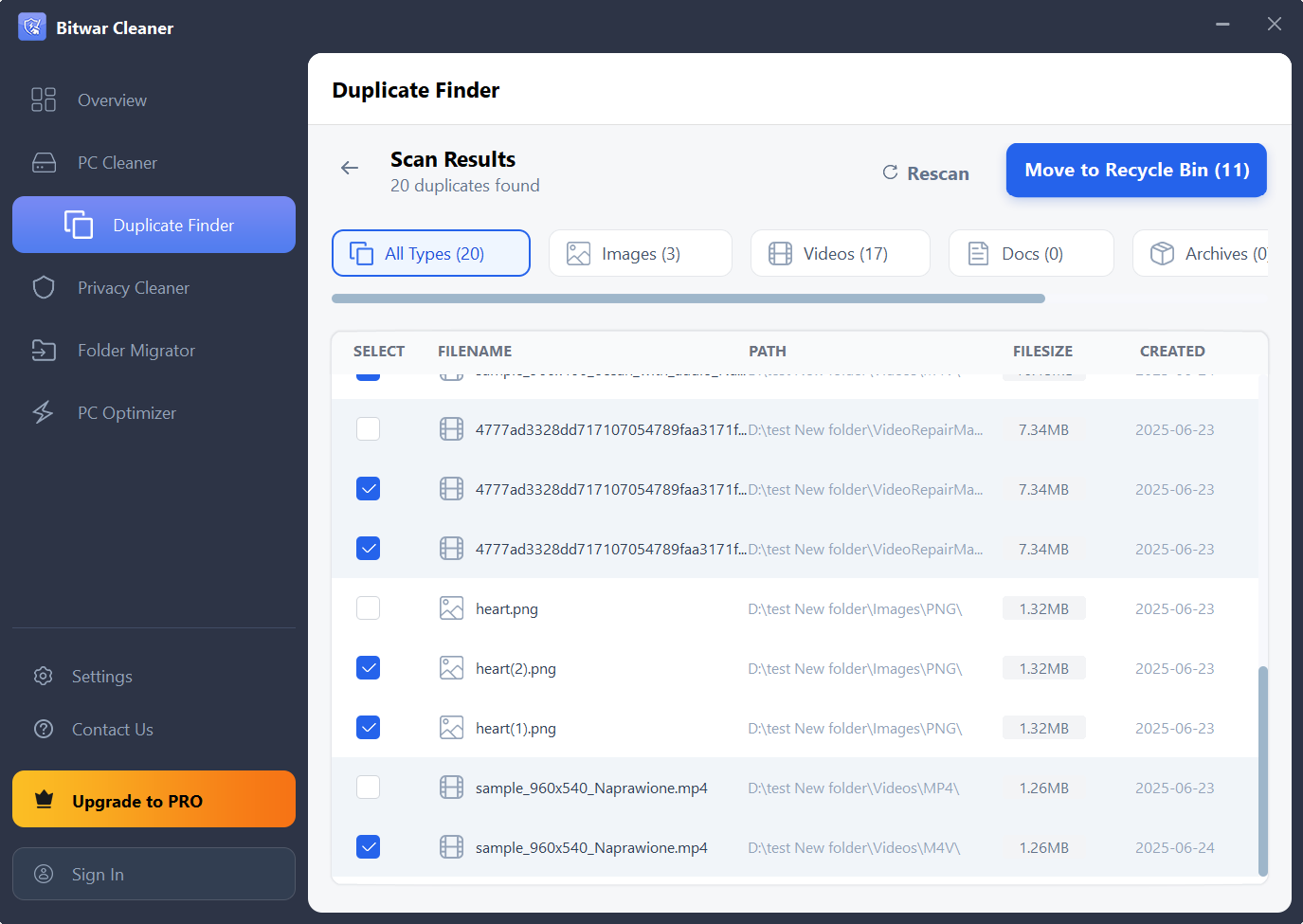Click the Docs tab document icon
The image size is (1303, 924).
pos(978,253)
